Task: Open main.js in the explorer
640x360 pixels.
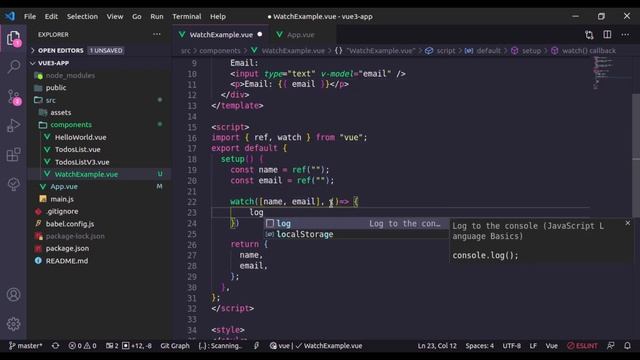Action: coord(100,199)
